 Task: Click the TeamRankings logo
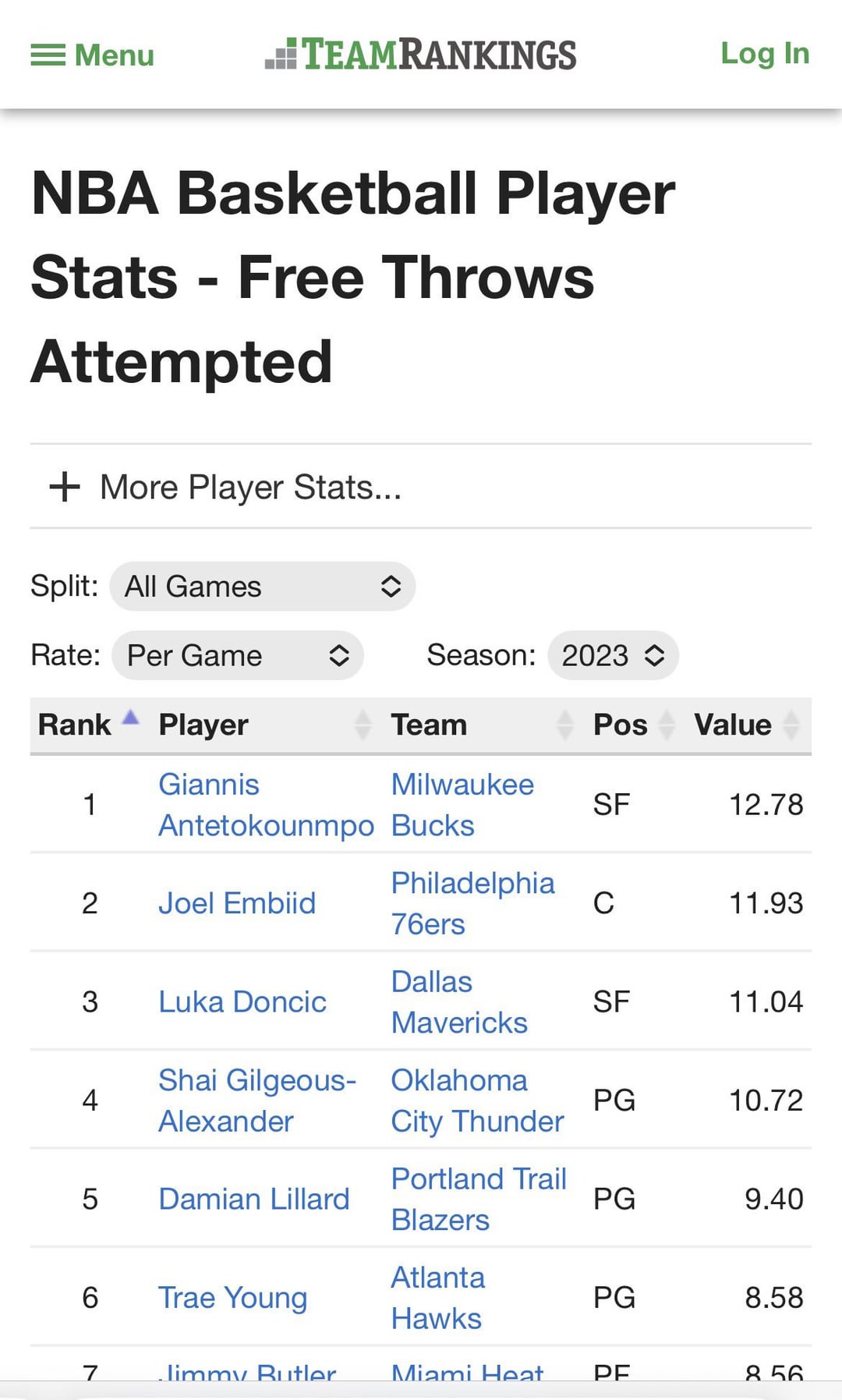coord(421,55)
